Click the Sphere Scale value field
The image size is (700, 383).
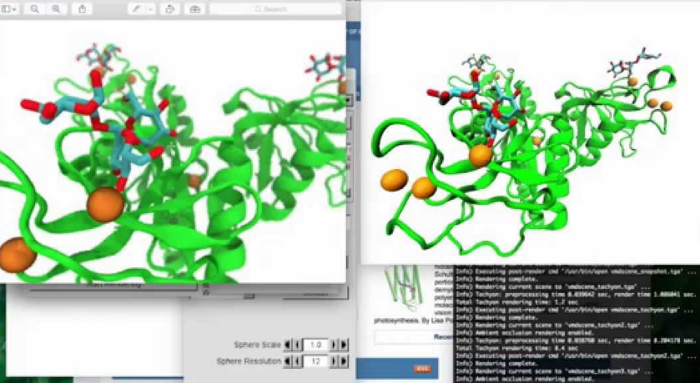(316, 345)
